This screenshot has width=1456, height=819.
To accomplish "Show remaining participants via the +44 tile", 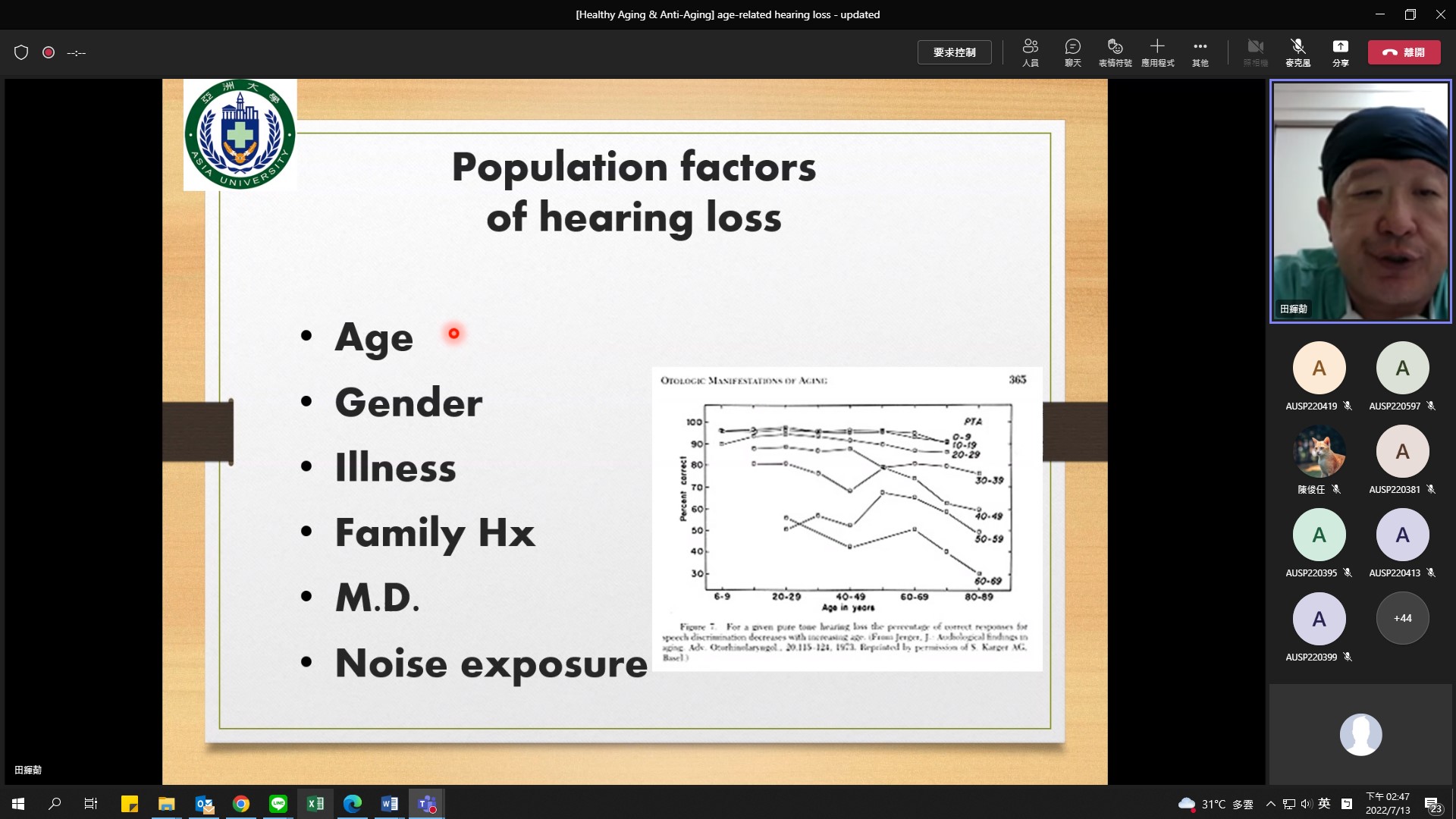I will pyautogui.click(x=1401, y=618).
